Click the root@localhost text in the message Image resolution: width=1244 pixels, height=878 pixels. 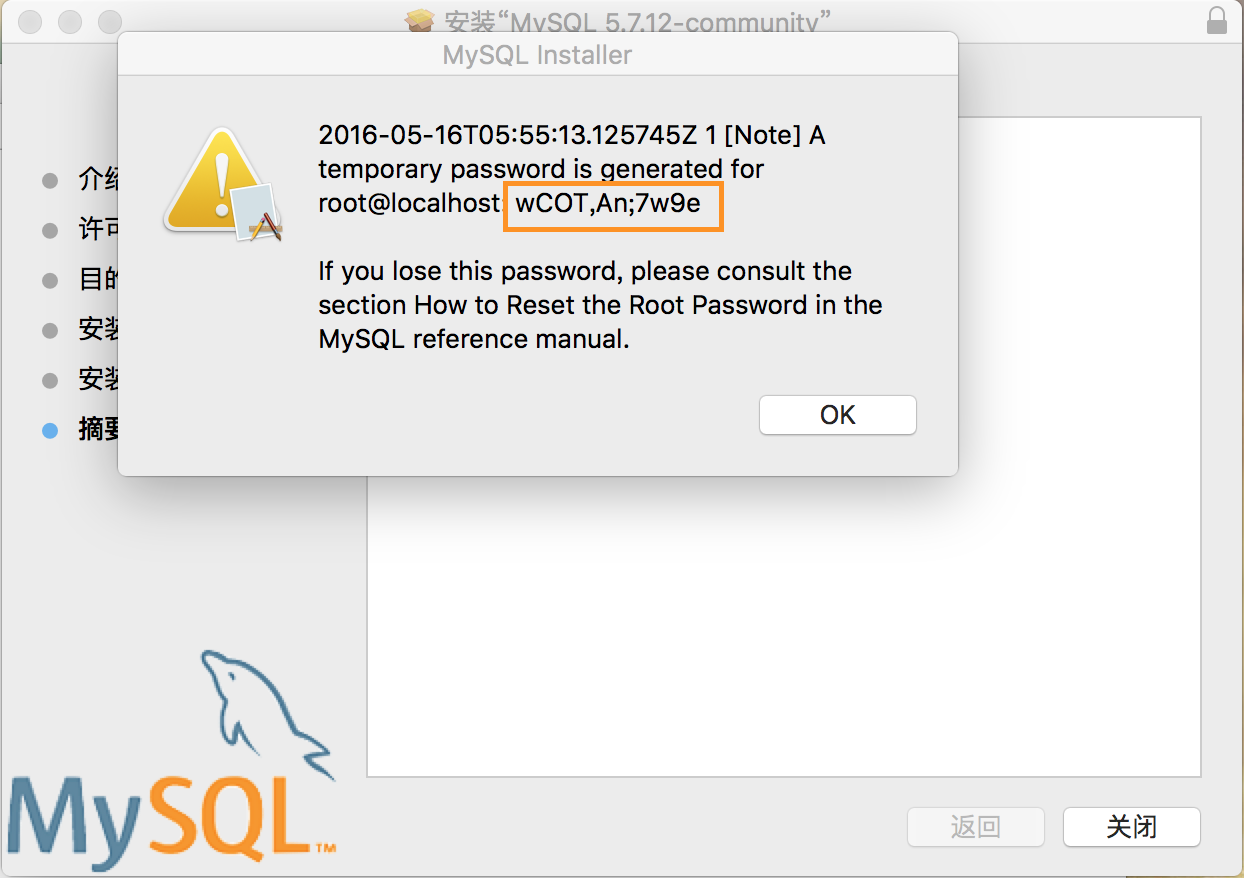408,203
